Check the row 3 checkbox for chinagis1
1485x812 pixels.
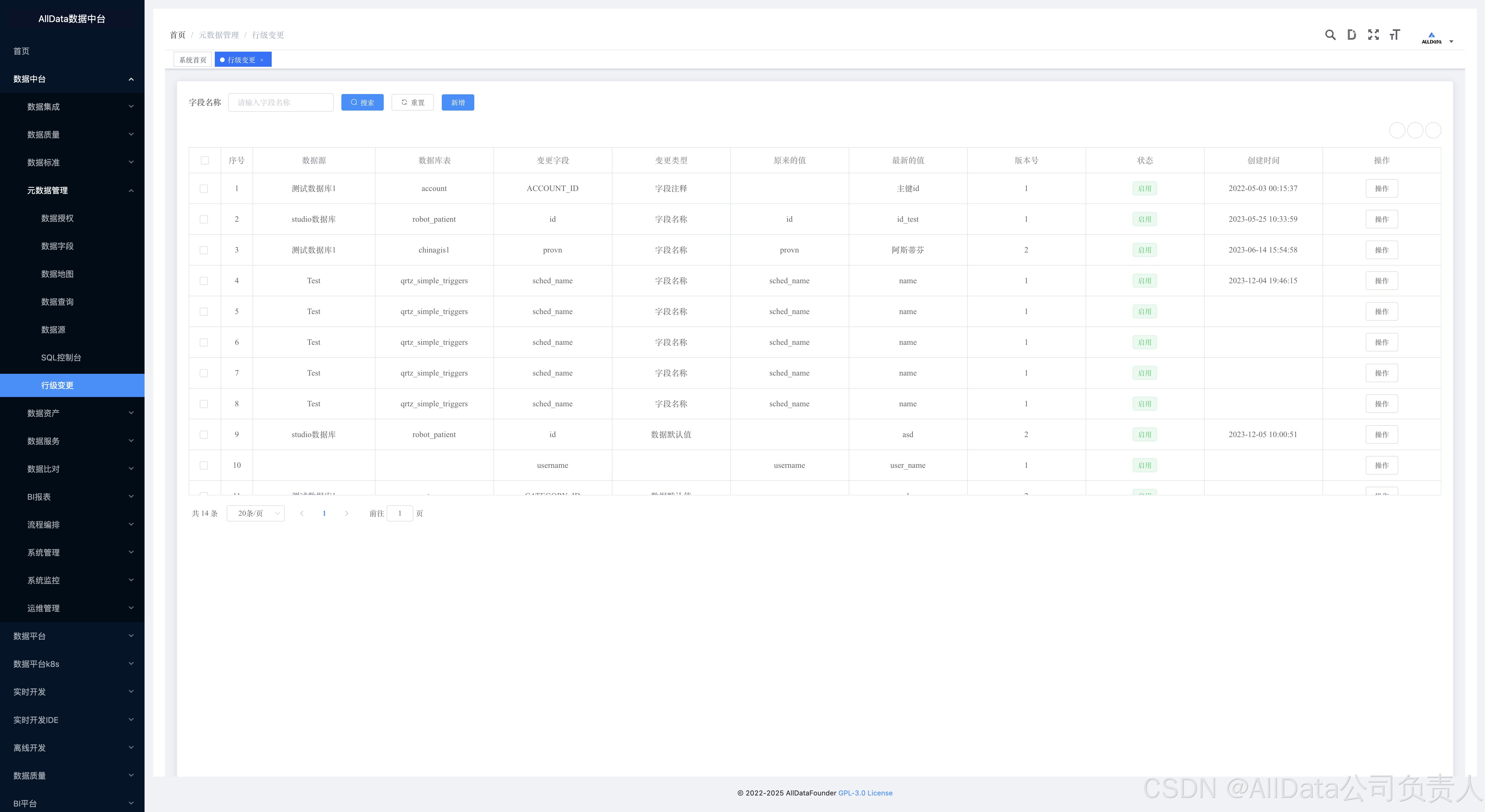[203, 250]
